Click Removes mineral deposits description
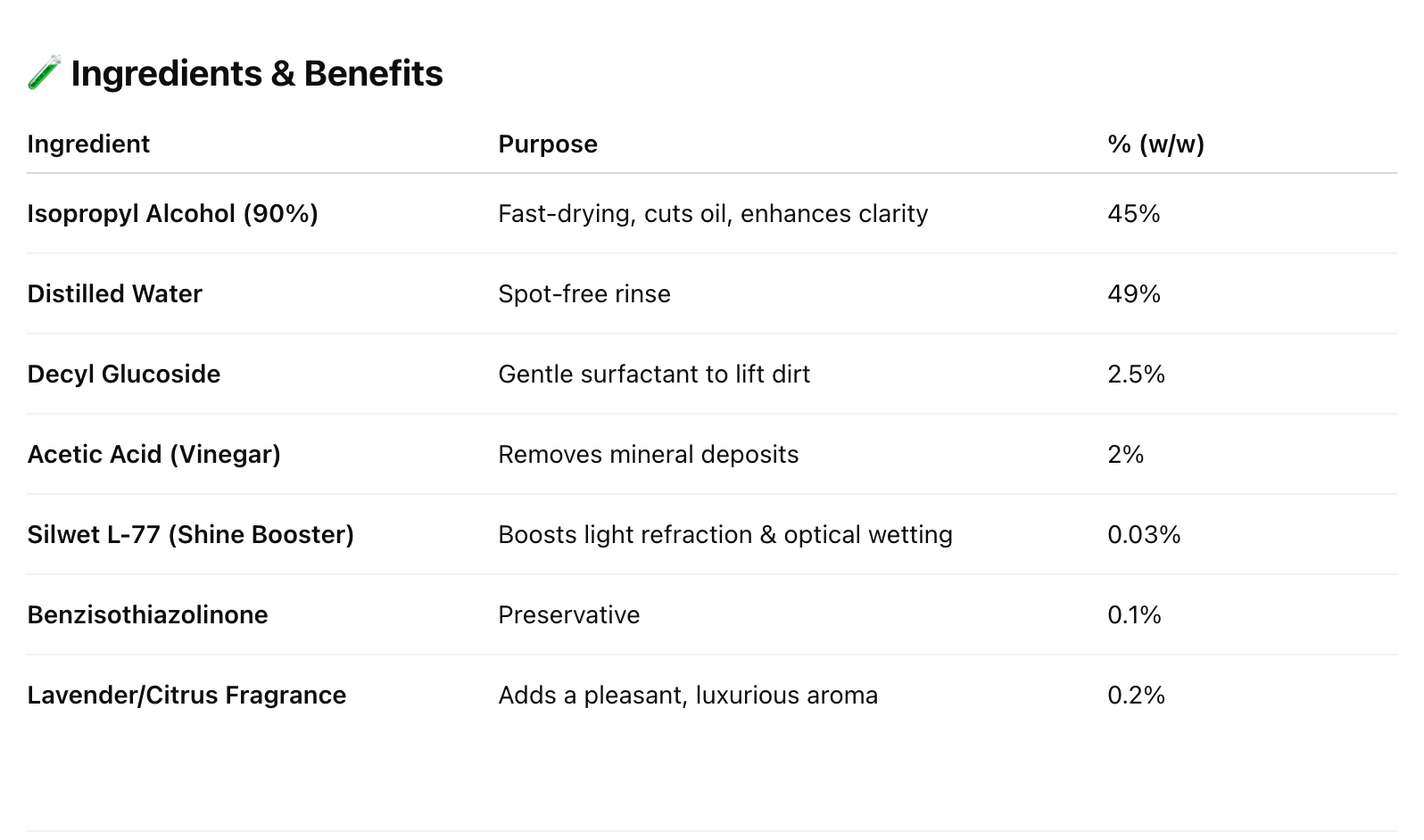 coord(649,455)
